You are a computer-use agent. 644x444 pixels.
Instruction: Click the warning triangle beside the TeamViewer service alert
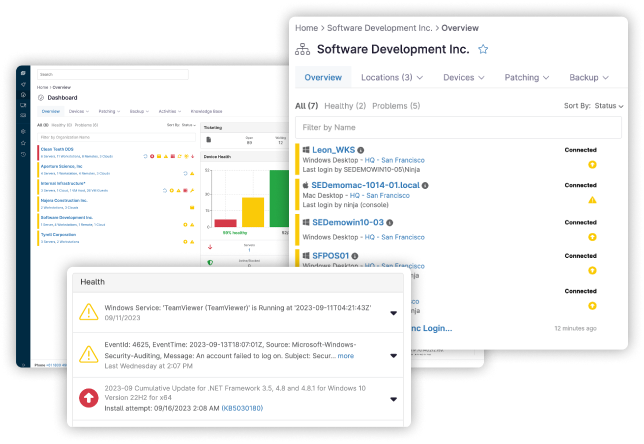coord(88,312)
